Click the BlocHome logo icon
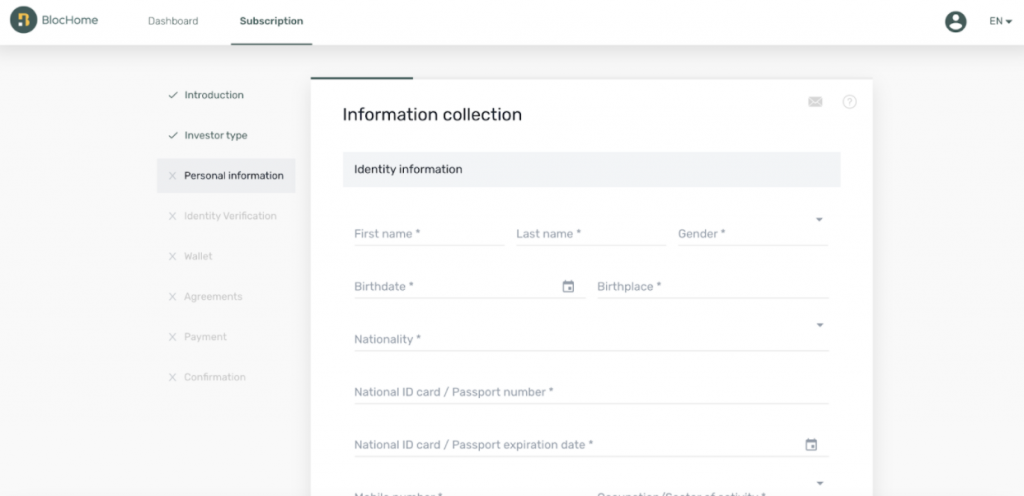 pos(24,20)
